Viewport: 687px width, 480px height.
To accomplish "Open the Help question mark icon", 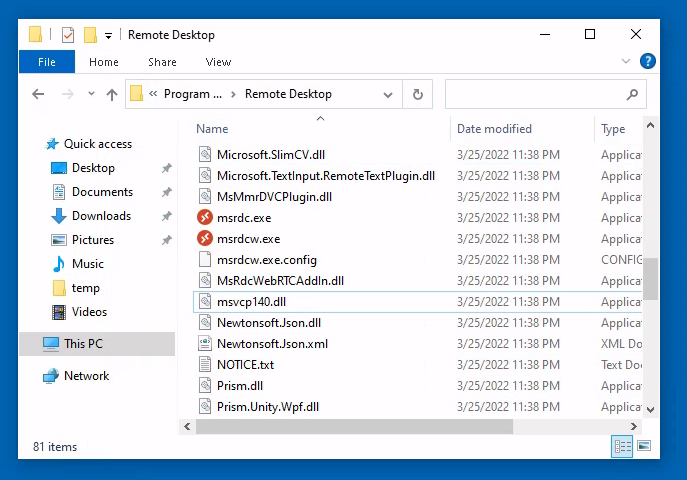I will point(648,61).
